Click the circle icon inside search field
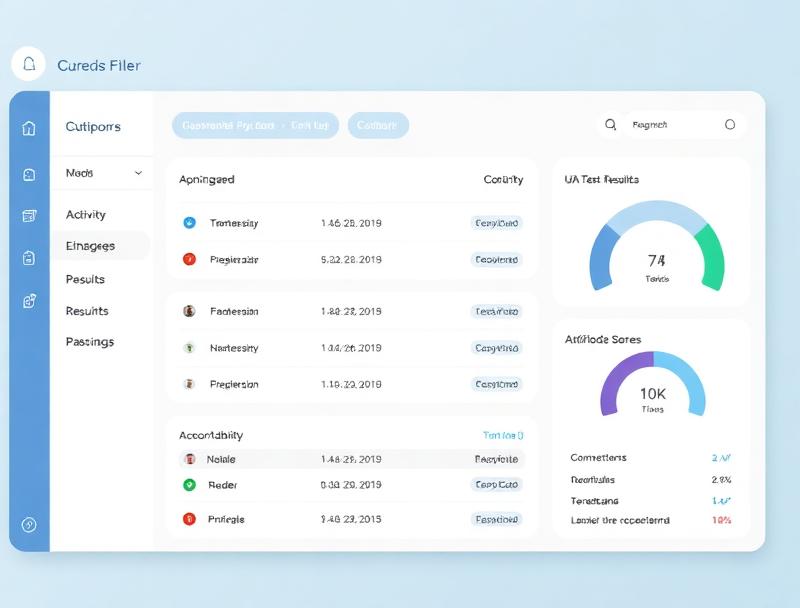Viewport: 800px width, 608px height. pyautogui.click(x=730, y=124)
